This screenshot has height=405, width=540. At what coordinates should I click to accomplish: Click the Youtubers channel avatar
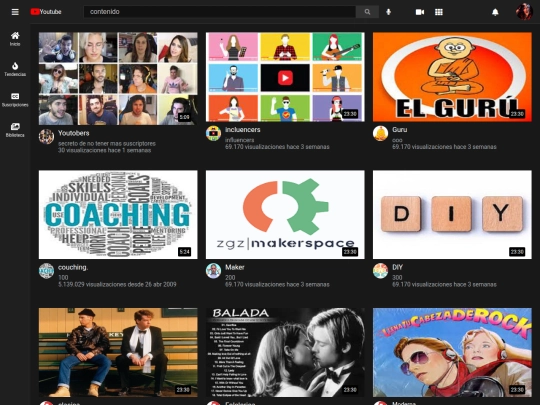click(46, 137)
